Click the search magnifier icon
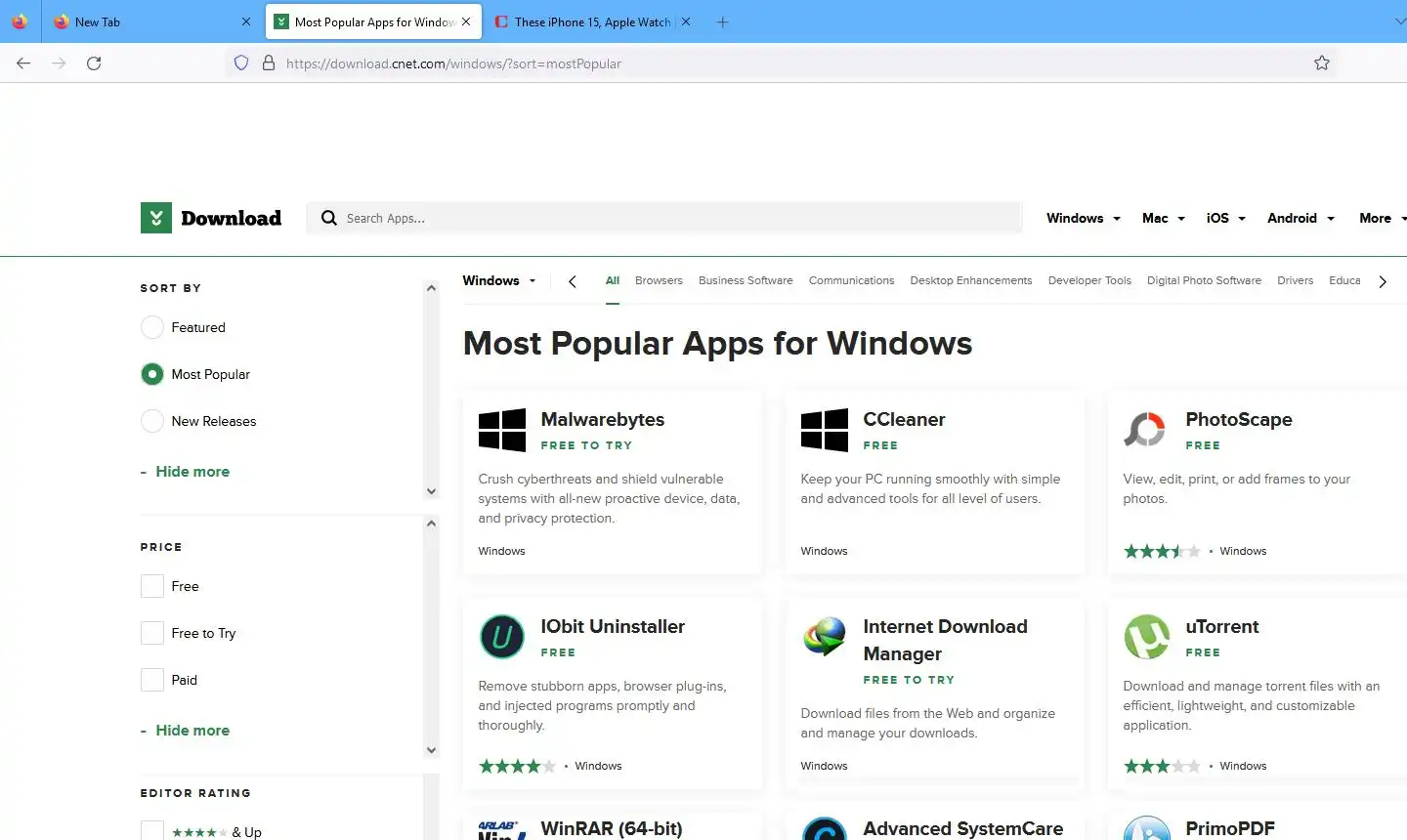Screen dimensions: 1407x840 pos(329,218)
